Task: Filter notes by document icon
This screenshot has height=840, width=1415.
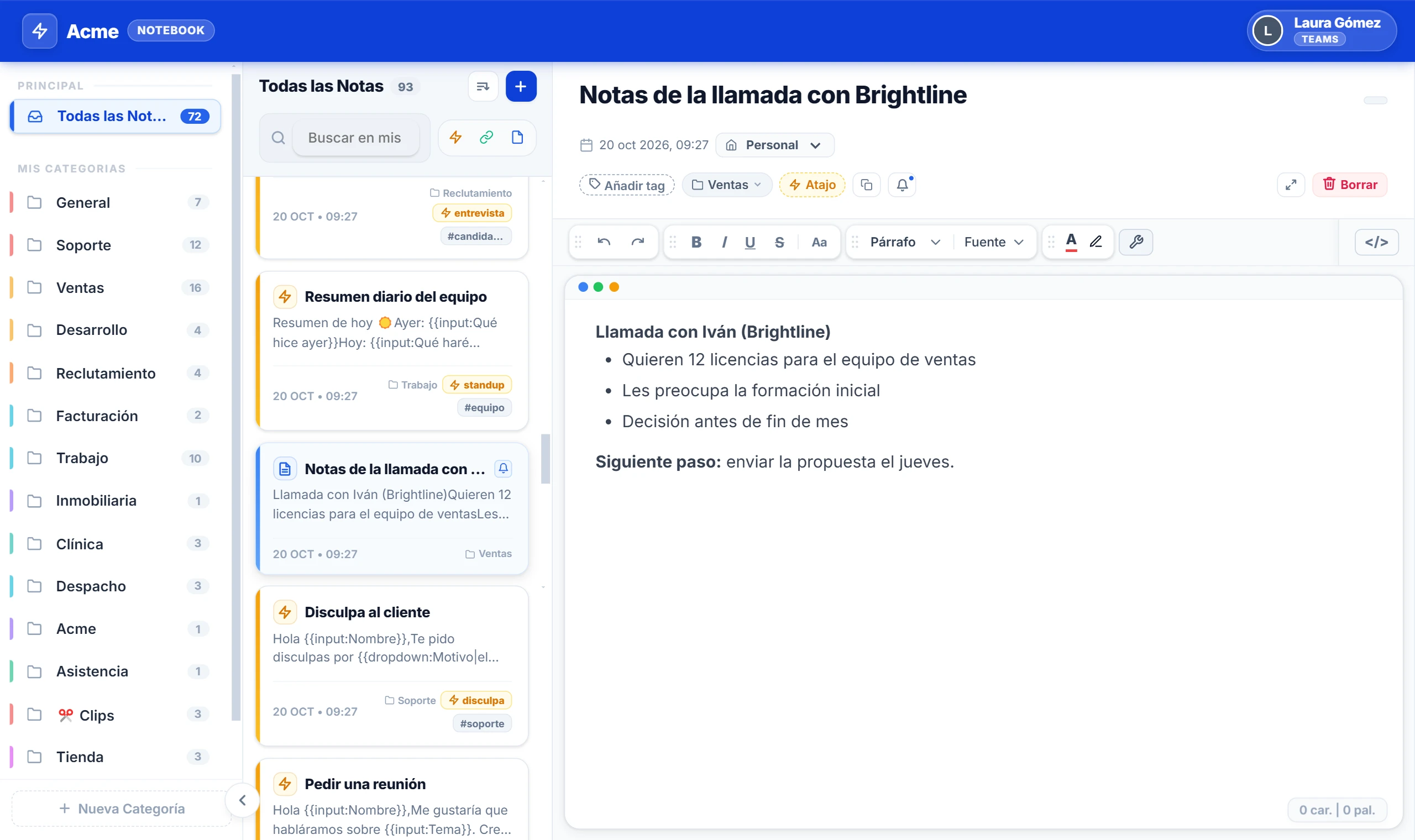Action: pyautogui.click(x=517, y=138)
